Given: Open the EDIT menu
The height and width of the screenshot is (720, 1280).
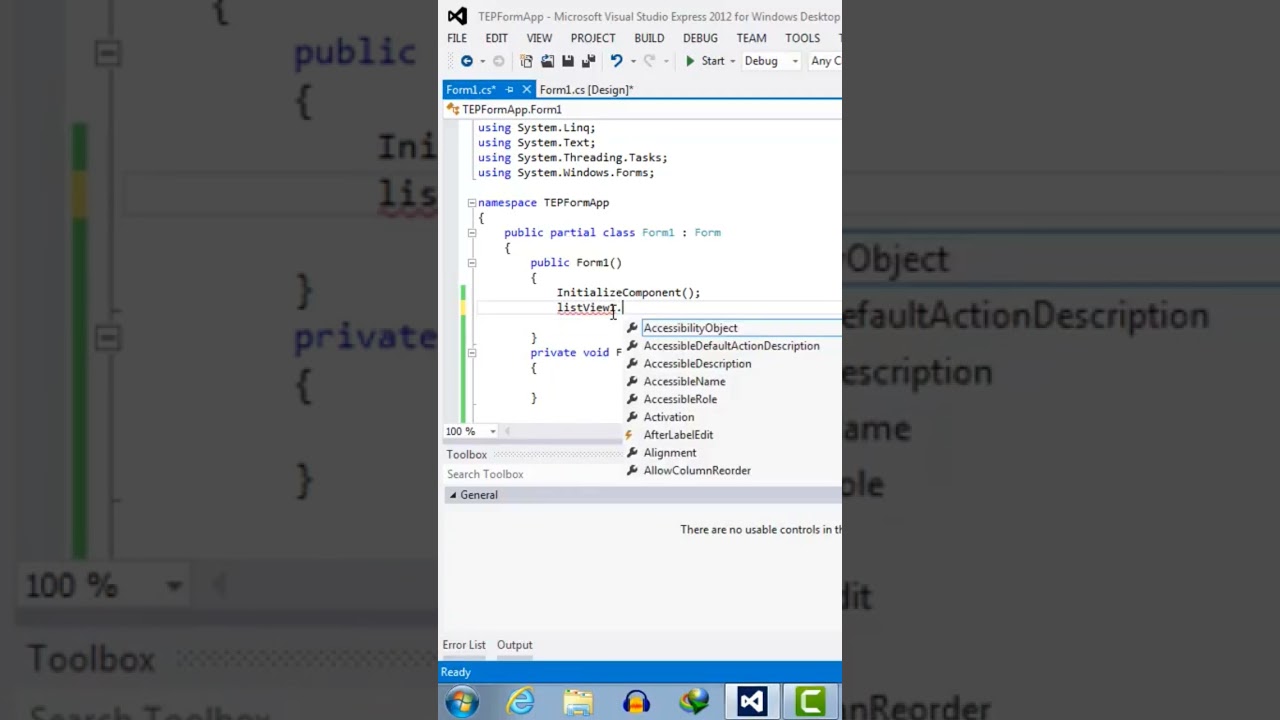Looking at the screenshot, I should pyautogui.click(x=497, y=38).
